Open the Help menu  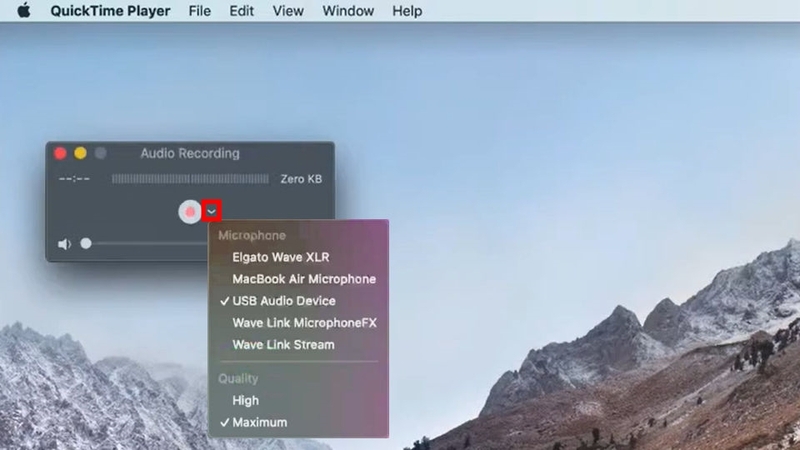click(x=407, y=11)
